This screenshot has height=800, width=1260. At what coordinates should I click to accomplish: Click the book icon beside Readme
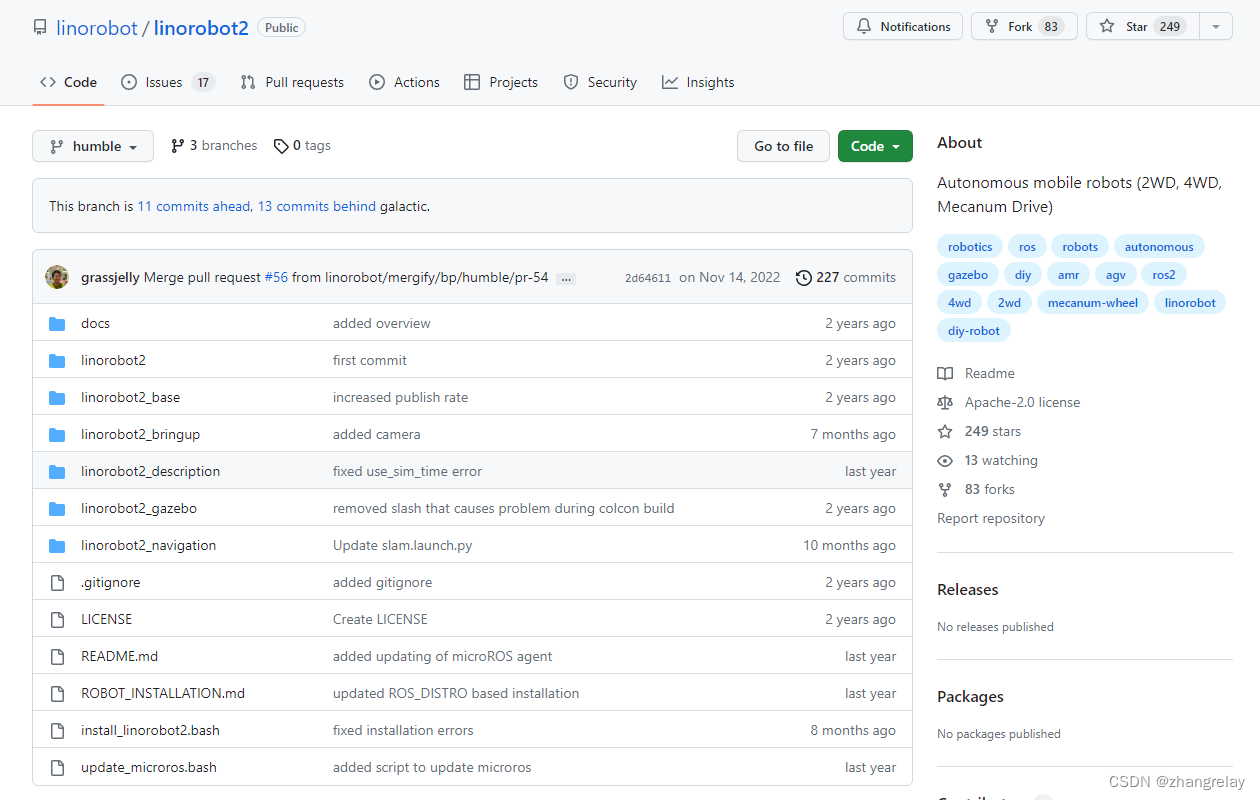(x=945, y=373)
